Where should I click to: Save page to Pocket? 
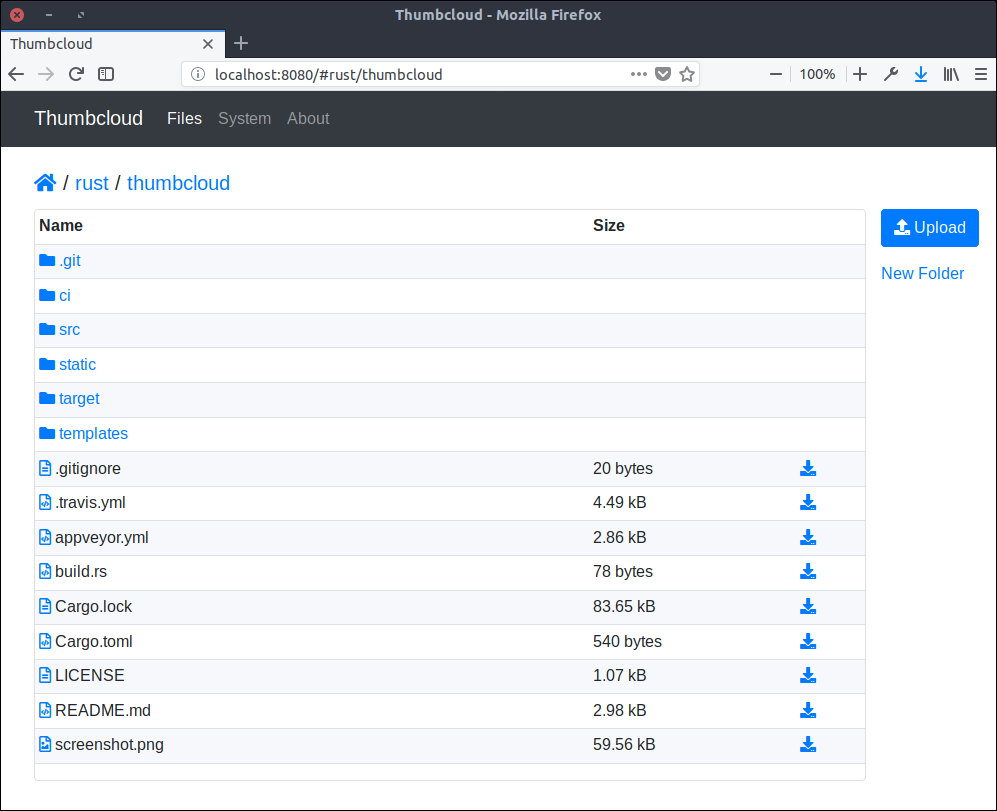click(x=663, y=74)
